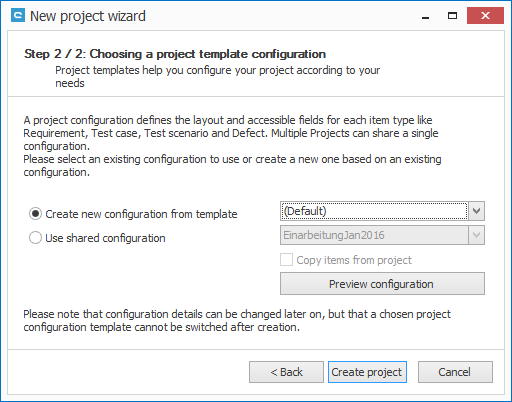Image resolution: width=512 pixels, height=402 pixels.
Task: Minimize the New project wizard window
Action: click(x=425, y=16)
